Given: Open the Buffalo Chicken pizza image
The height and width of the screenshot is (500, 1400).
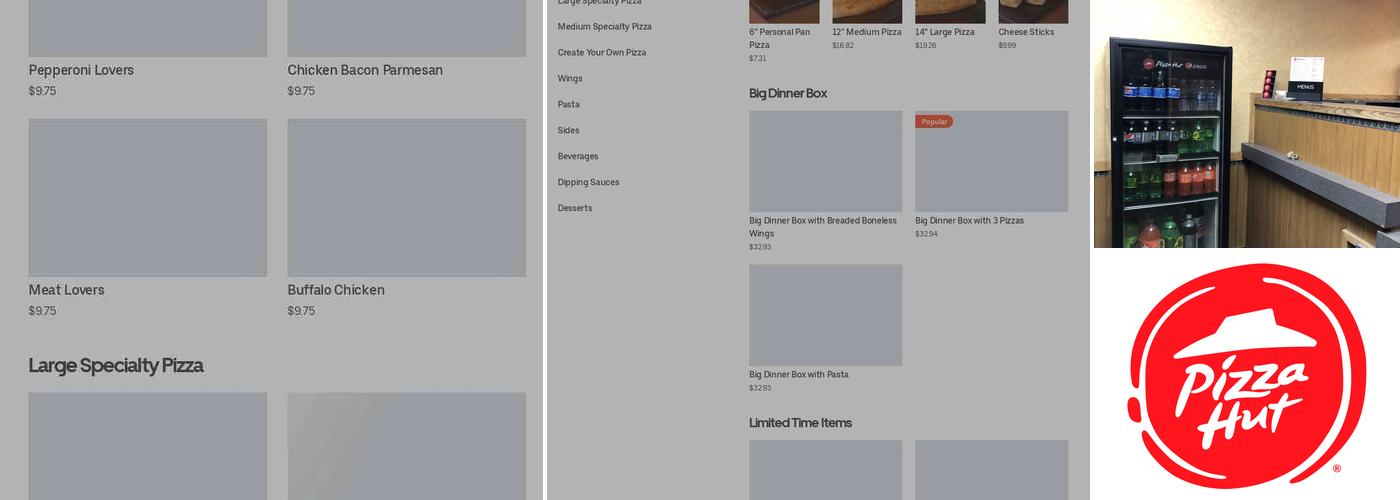Looking at the screenshot, I should click(x=407, y=198).
